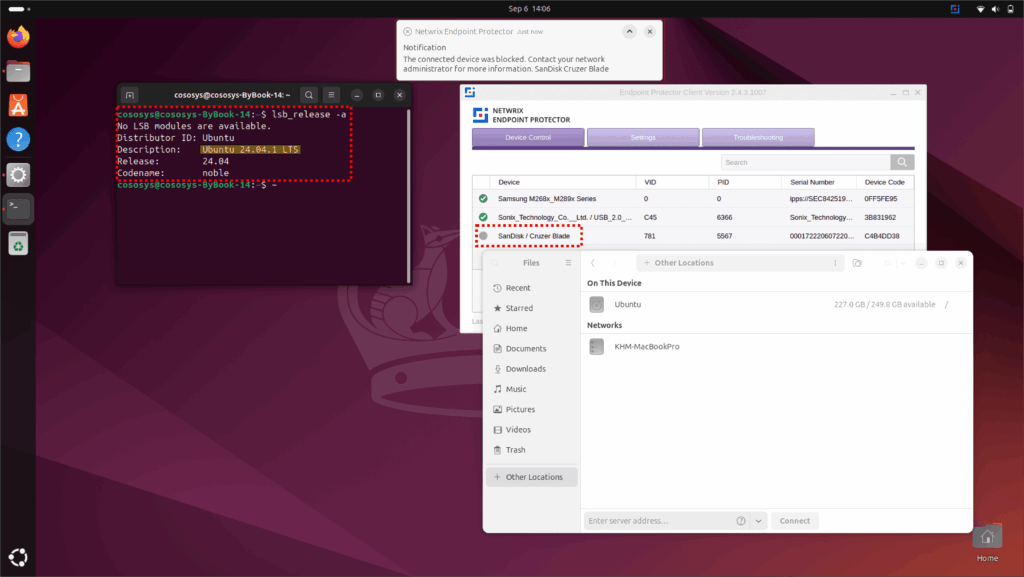Open Music in Files sidebar
1024x577 pixels.
[x=532, y=389]
